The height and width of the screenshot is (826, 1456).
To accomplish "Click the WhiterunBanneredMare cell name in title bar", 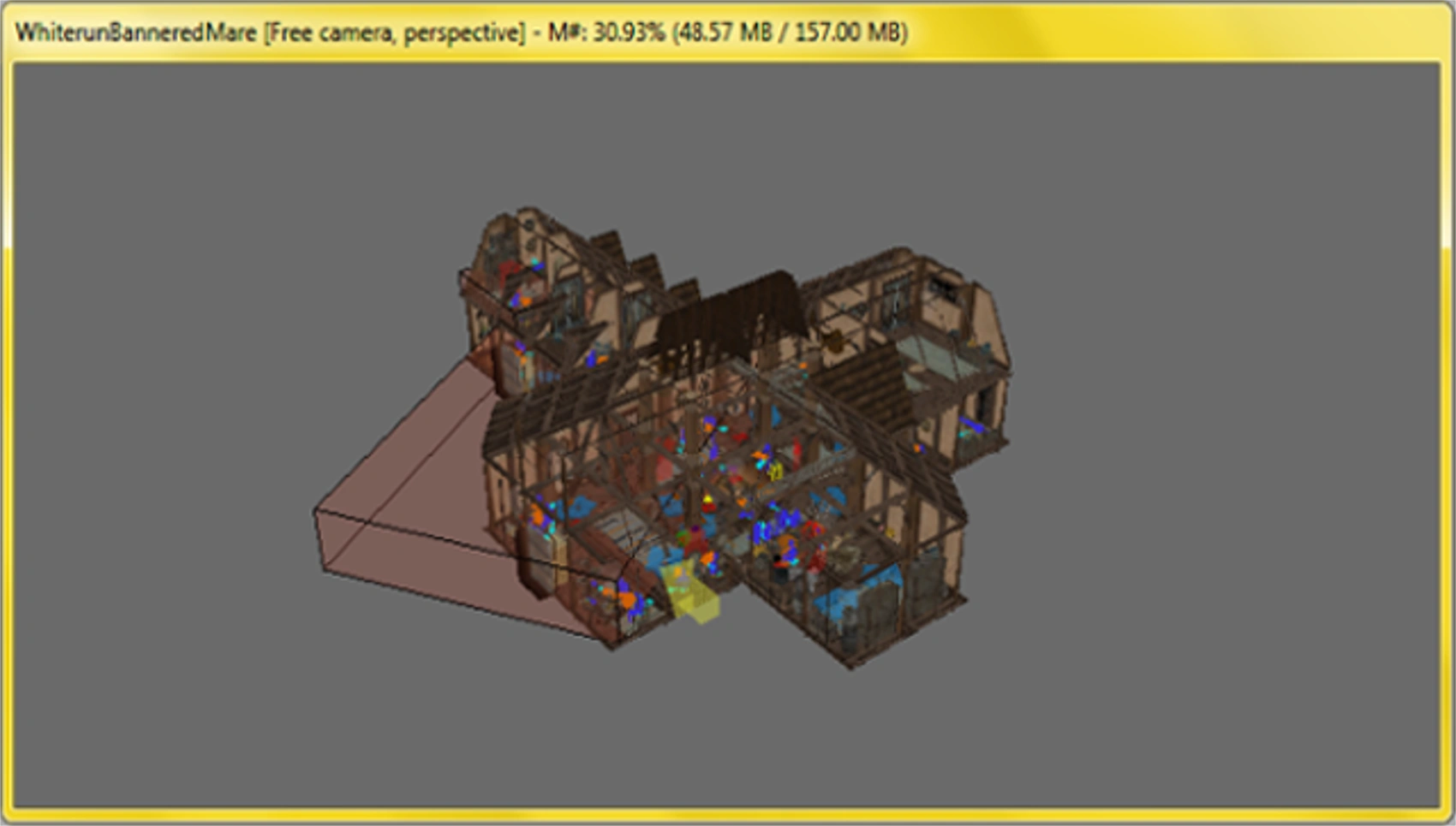I will click(136, 33).
